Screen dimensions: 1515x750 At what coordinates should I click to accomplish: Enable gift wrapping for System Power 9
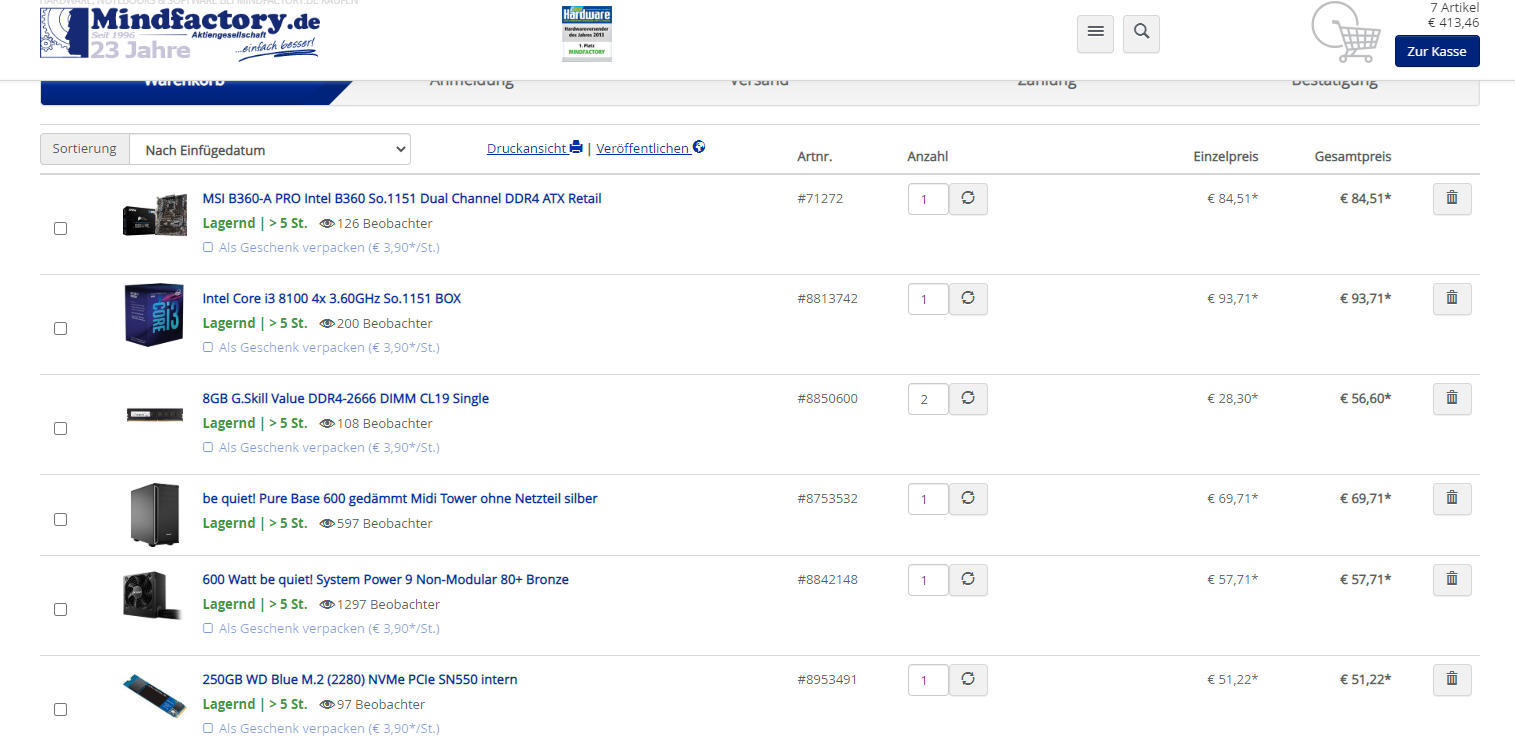(208, 628)
